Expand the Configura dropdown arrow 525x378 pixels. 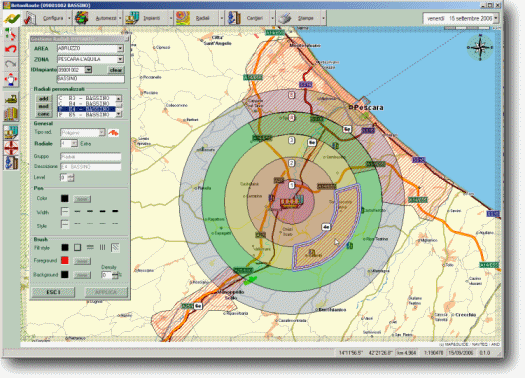70,18
